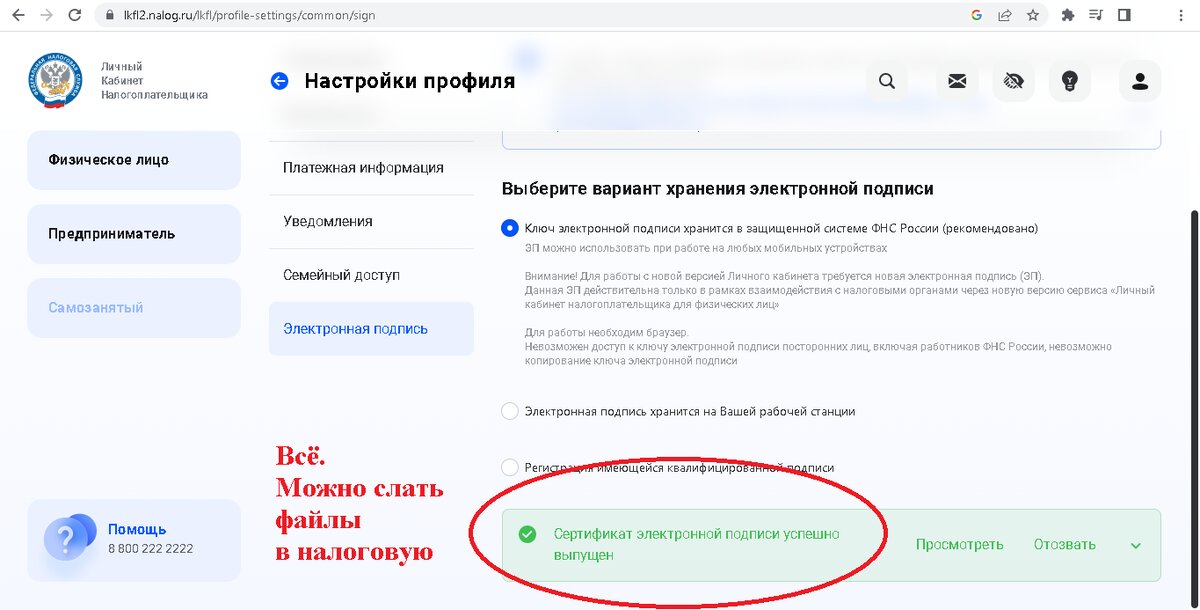The image size is (1200, 610).
Task: Select storing signature key in FNS secure system
Action: coord(508,228)
